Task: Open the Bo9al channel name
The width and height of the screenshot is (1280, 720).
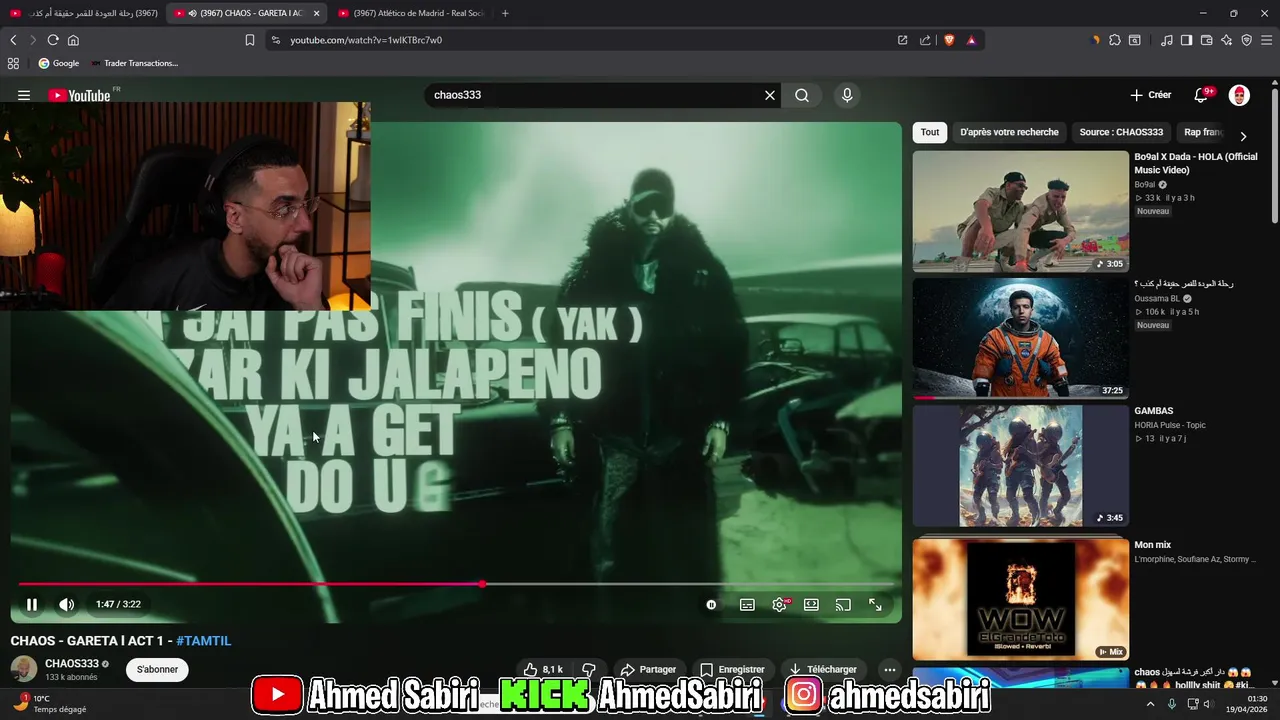Action: coord(1144,184)
